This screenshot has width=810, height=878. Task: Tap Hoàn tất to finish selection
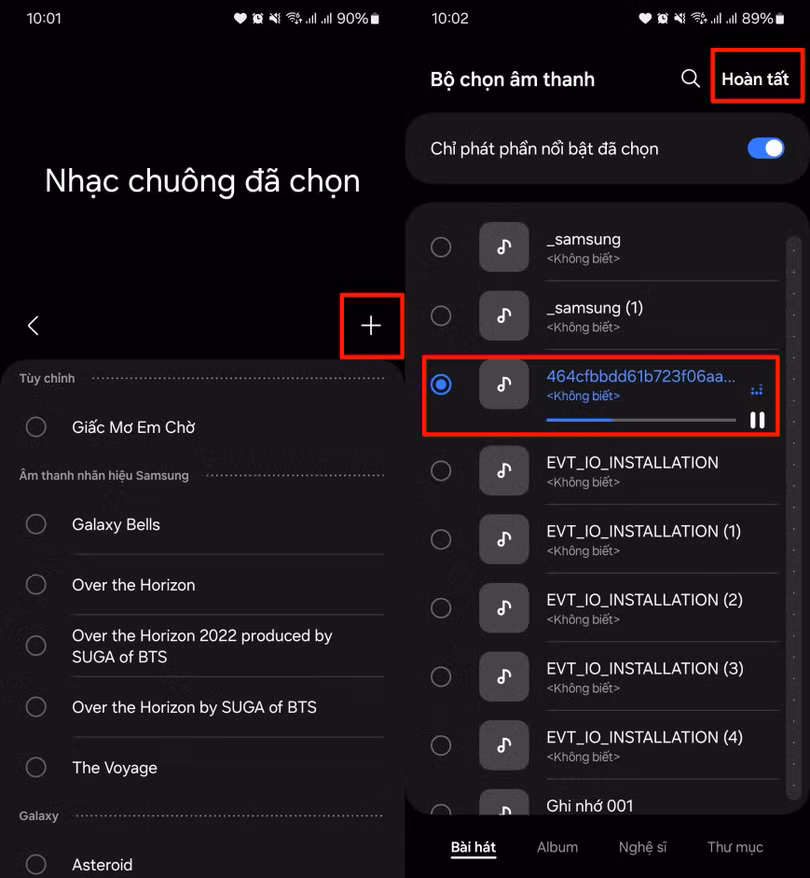755,79
